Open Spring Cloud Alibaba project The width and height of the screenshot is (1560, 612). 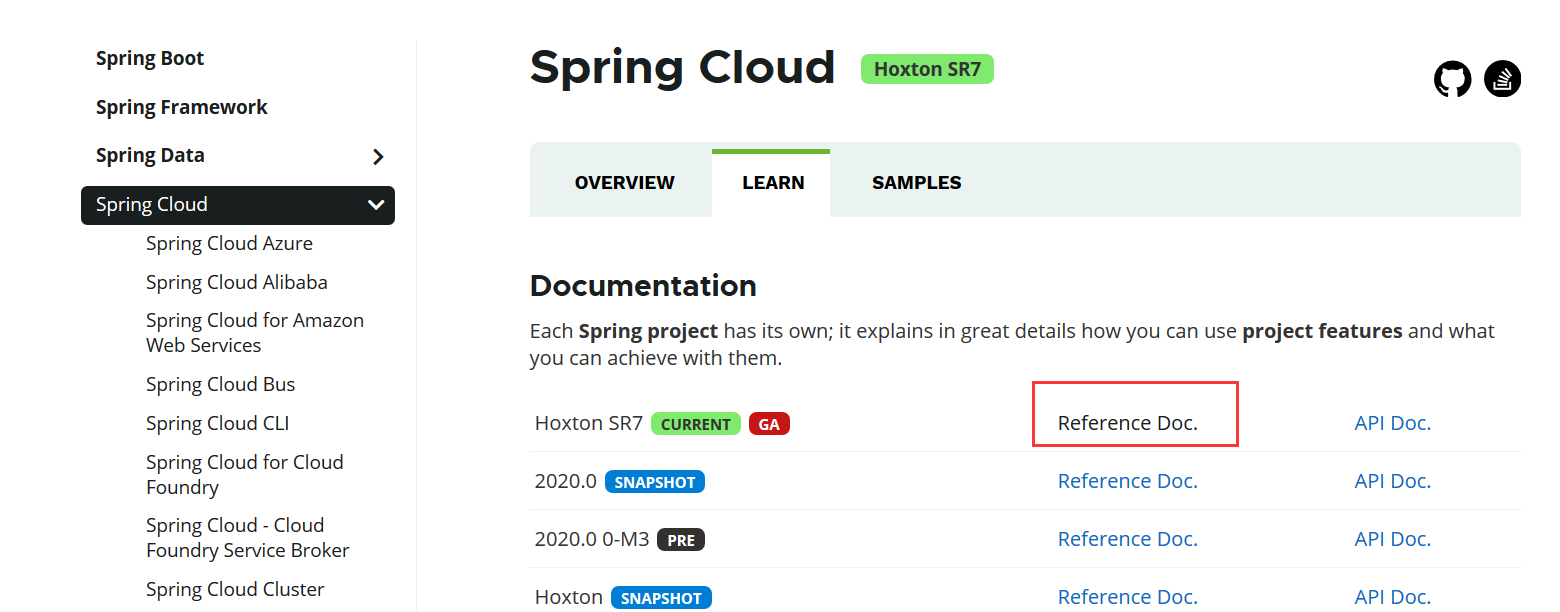pos(237,282)
